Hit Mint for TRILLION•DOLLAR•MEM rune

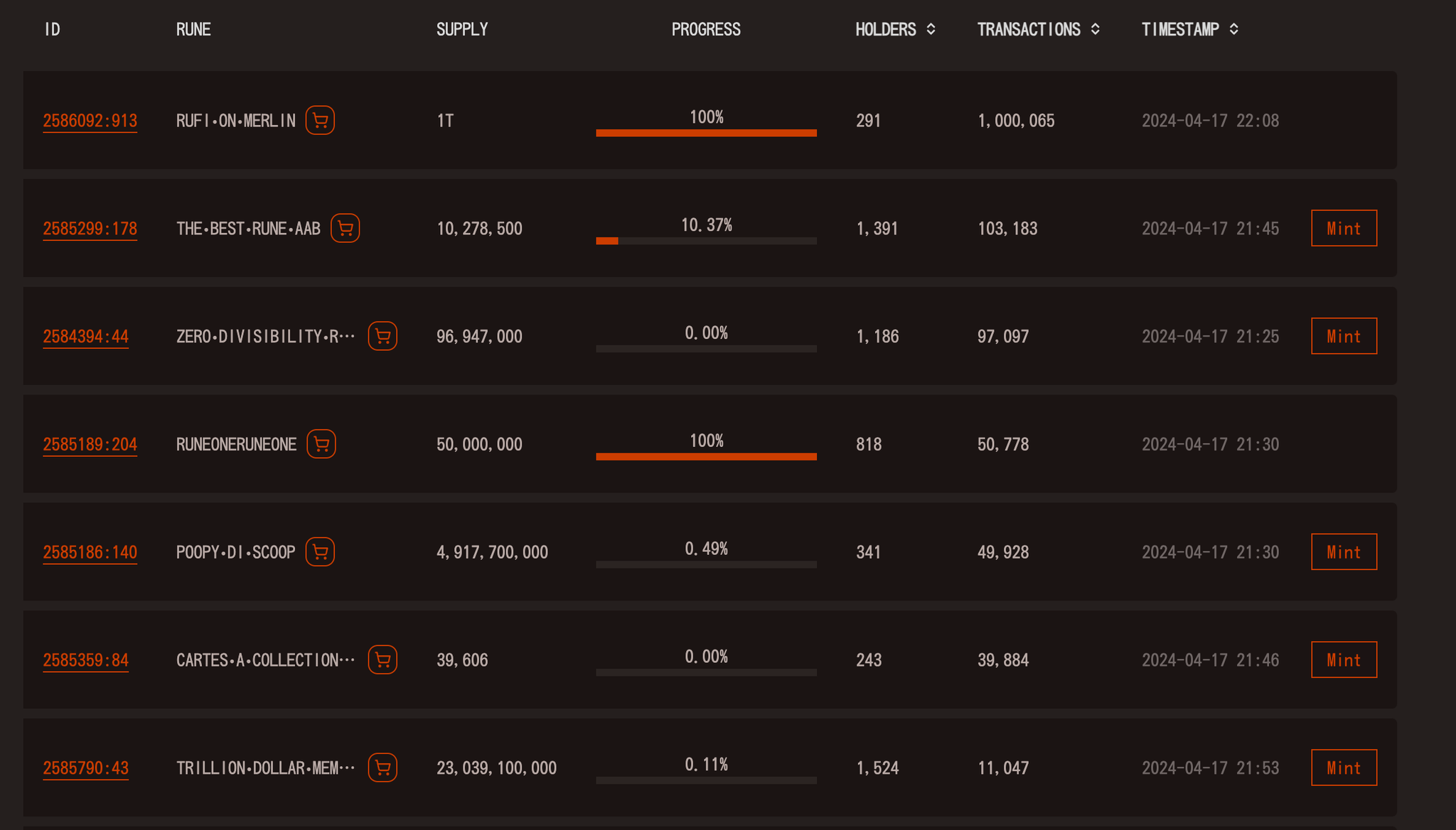pyautogui.click(x=1344, y=768)
